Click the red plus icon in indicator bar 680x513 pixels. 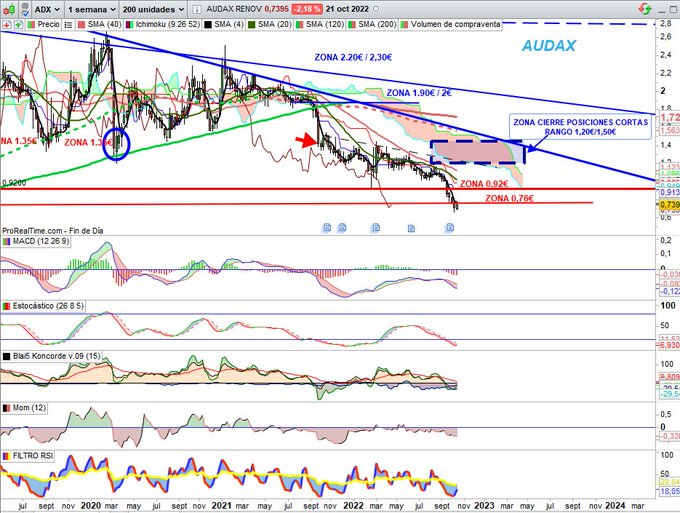(7, 25)
